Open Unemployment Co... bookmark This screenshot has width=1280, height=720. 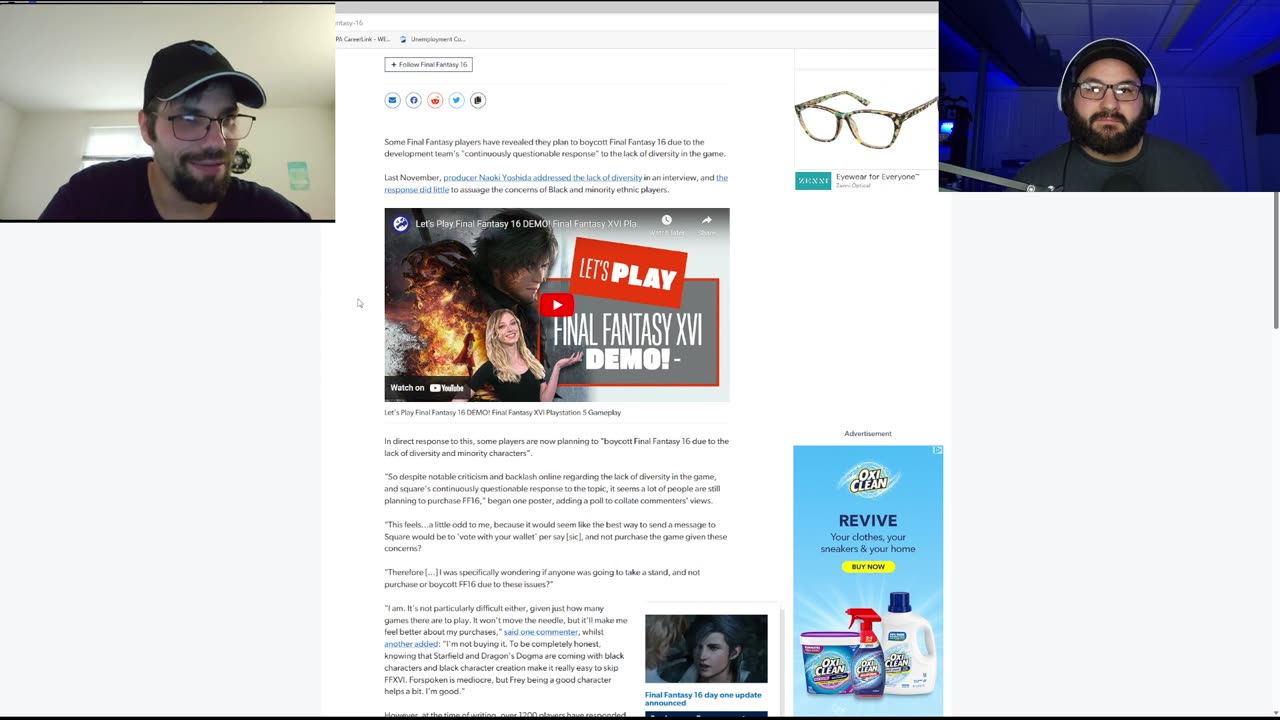point(433,39)
